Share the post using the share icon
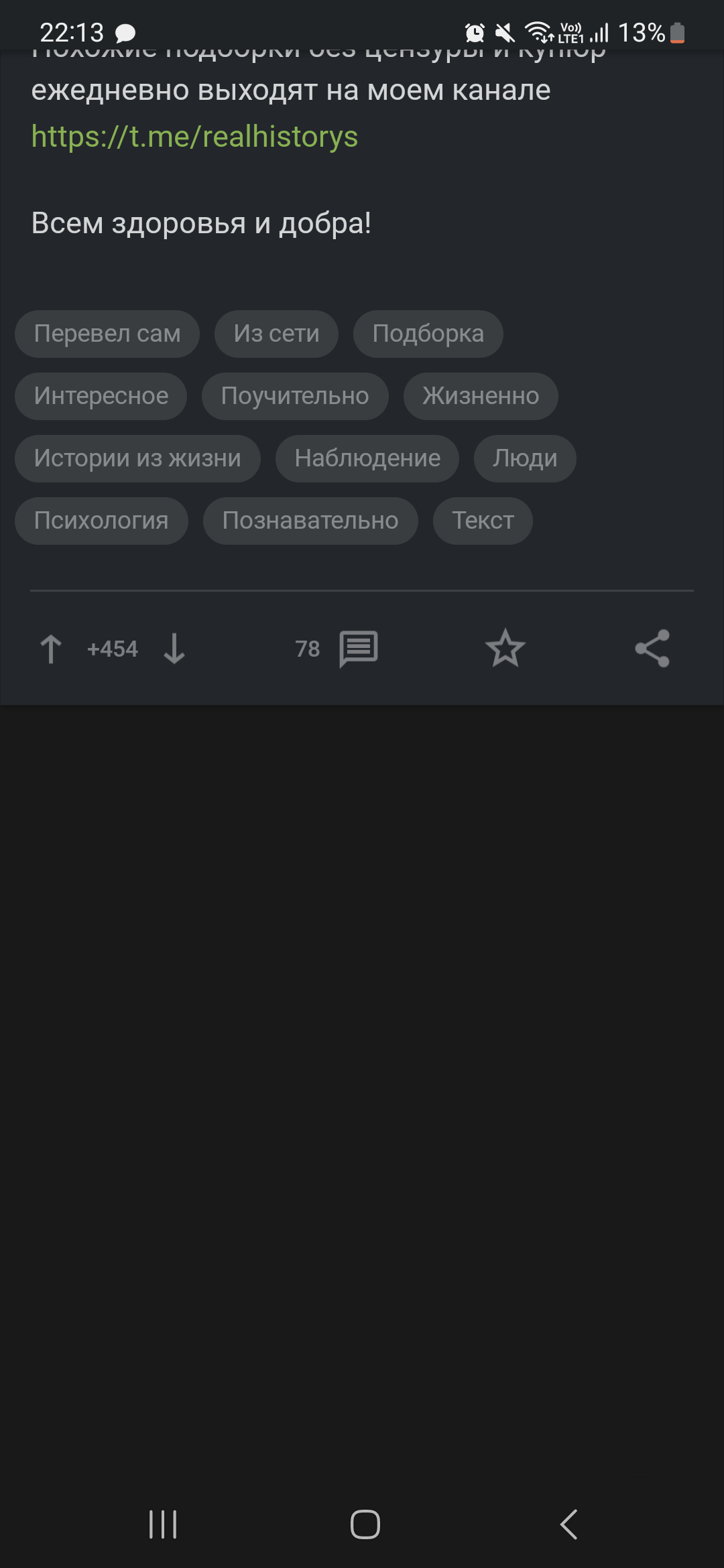Image resolution: width=724 pixels, height=1568 pixels. click(652, 648)
